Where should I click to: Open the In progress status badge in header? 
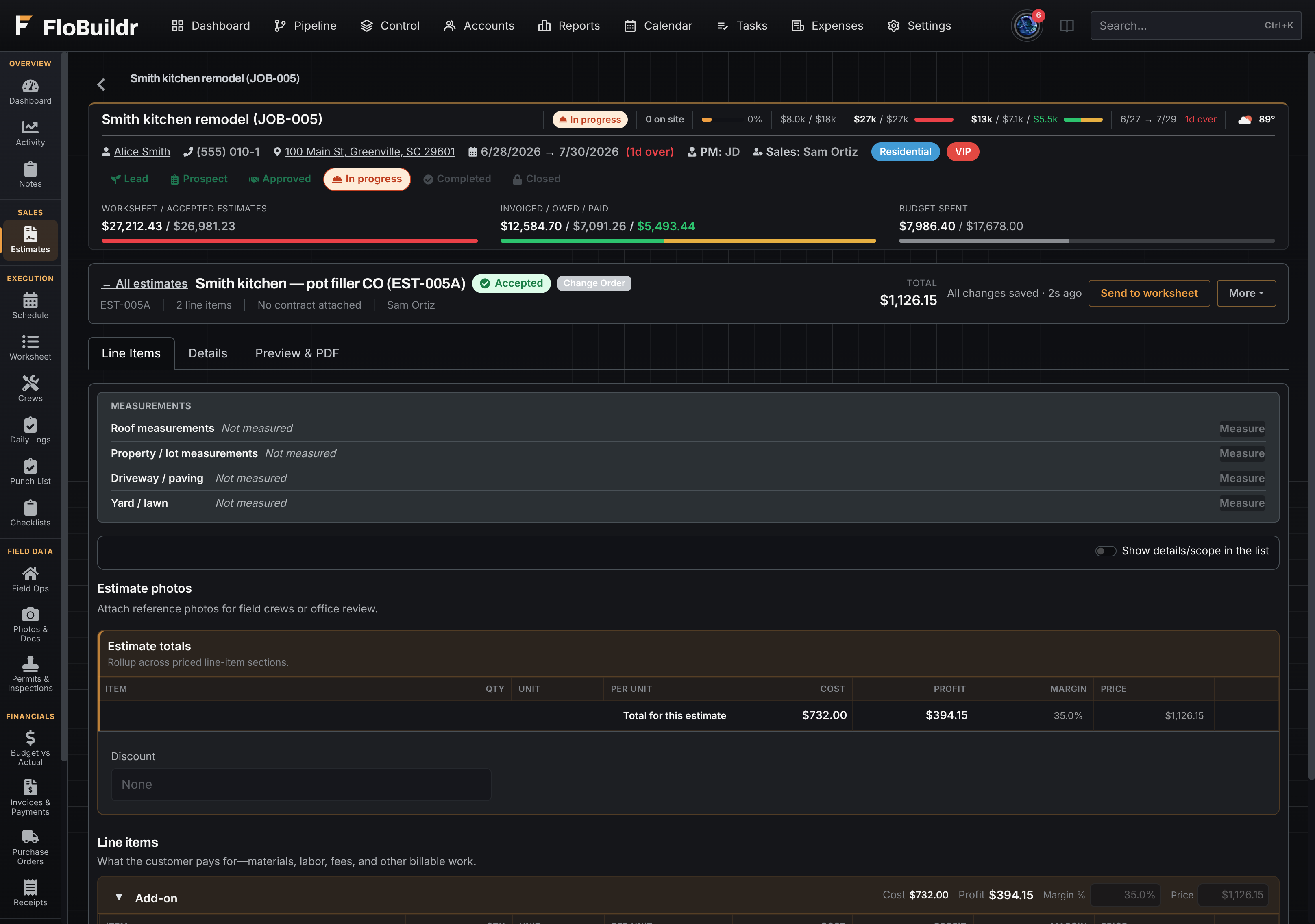pyautogui.click(x=590, y=120)
